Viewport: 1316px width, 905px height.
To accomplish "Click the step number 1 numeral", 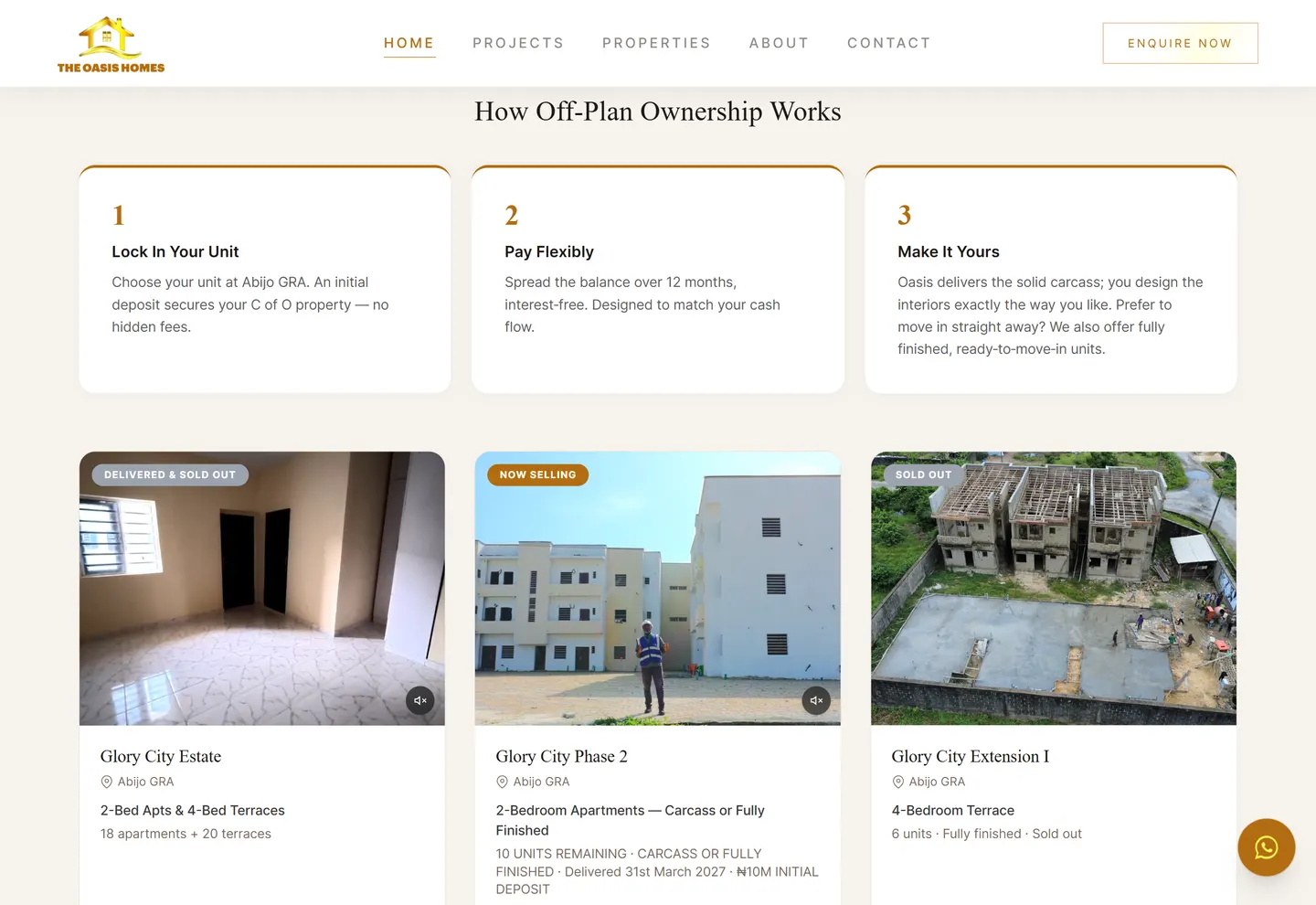I will click(x=118, y=215).
